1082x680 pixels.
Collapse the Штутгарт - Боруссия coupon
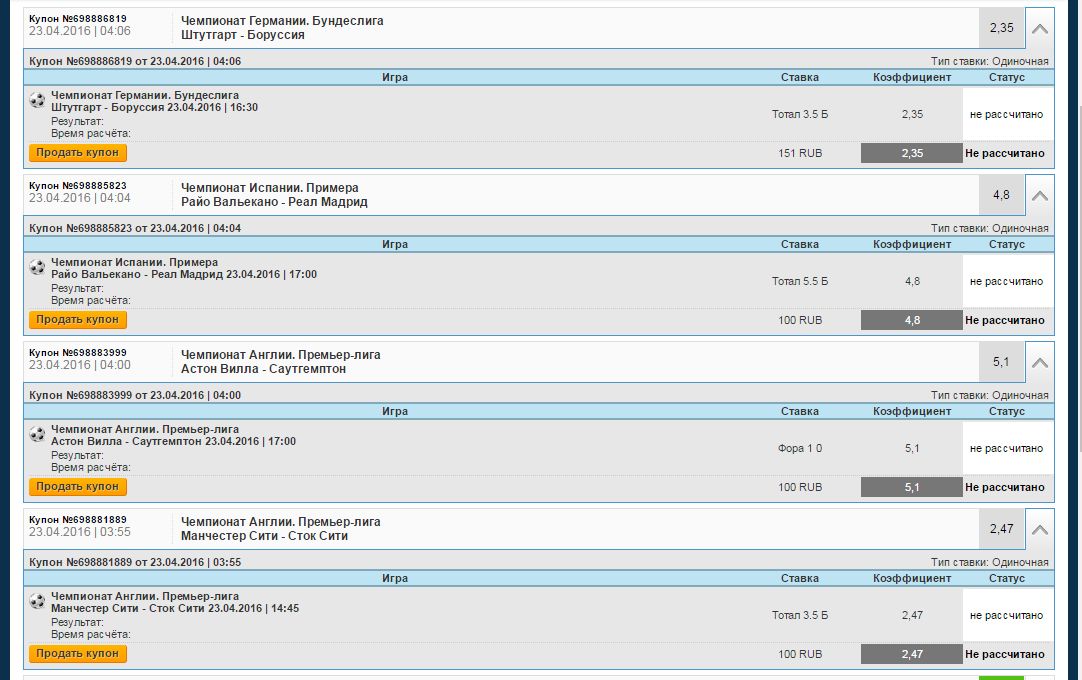coord(1040,28)
